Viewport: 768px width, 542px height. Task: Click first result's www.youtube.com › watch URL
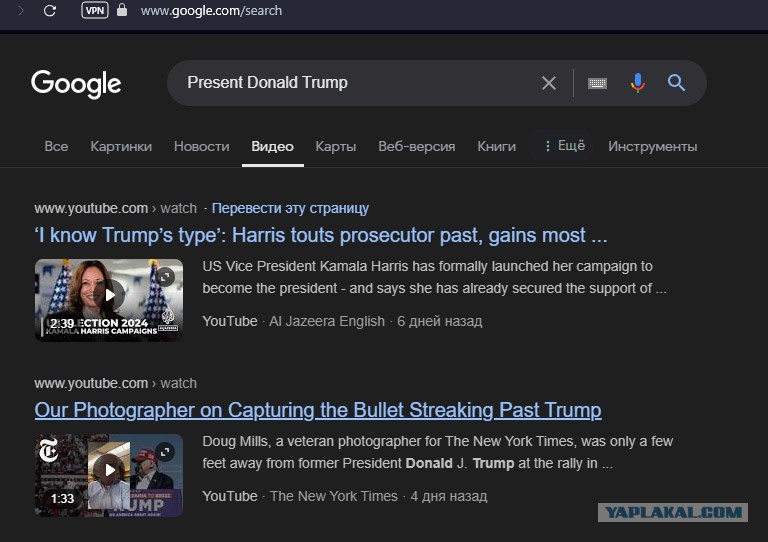coord(115,208)
